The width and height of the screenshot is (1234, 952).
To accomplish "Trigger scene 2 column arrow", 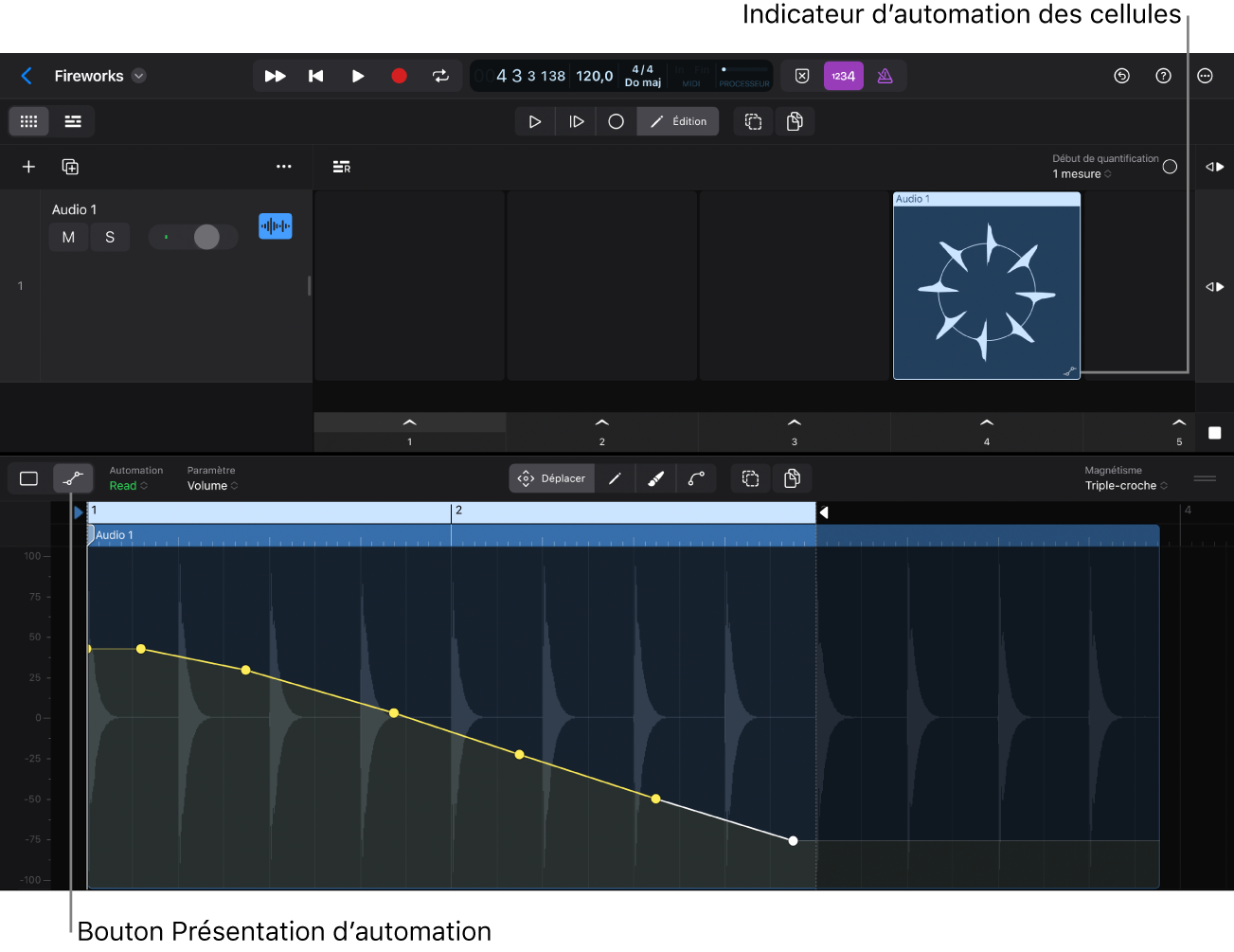I will click(601, 422).
